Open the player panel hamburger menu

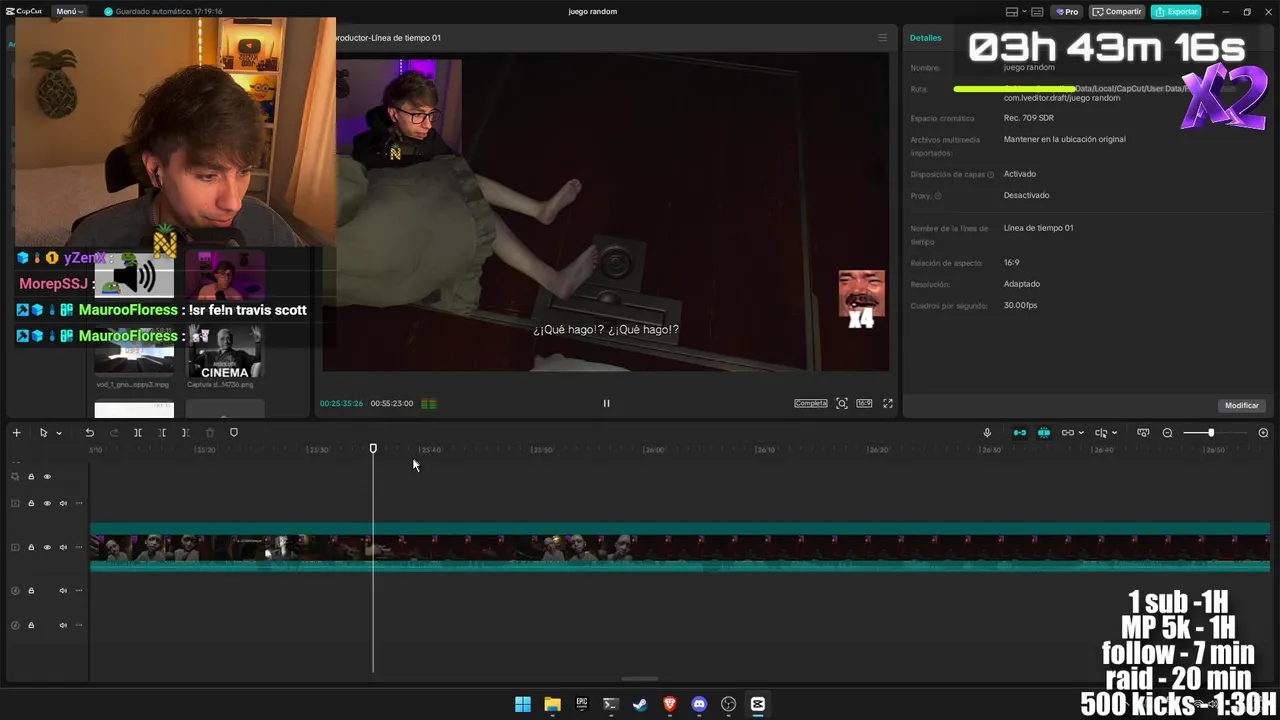[882, 38]
